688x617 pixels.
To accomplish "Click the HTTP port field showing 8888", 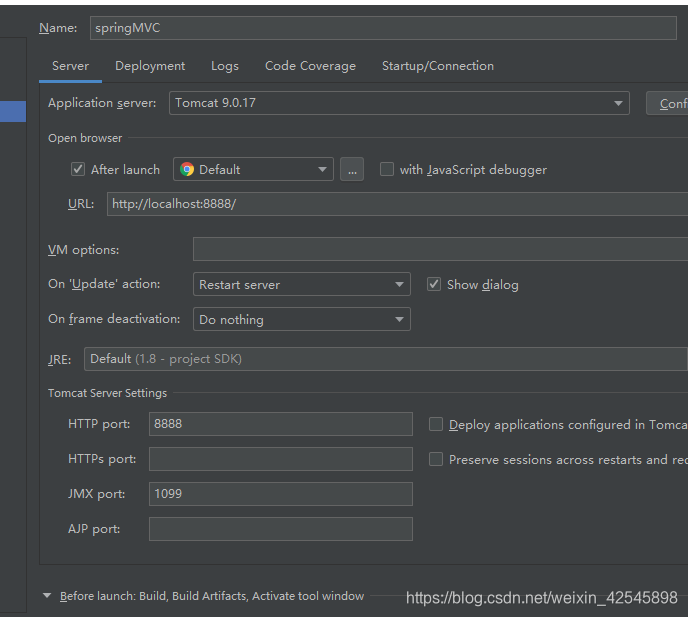I will click(x=281, y=424).
